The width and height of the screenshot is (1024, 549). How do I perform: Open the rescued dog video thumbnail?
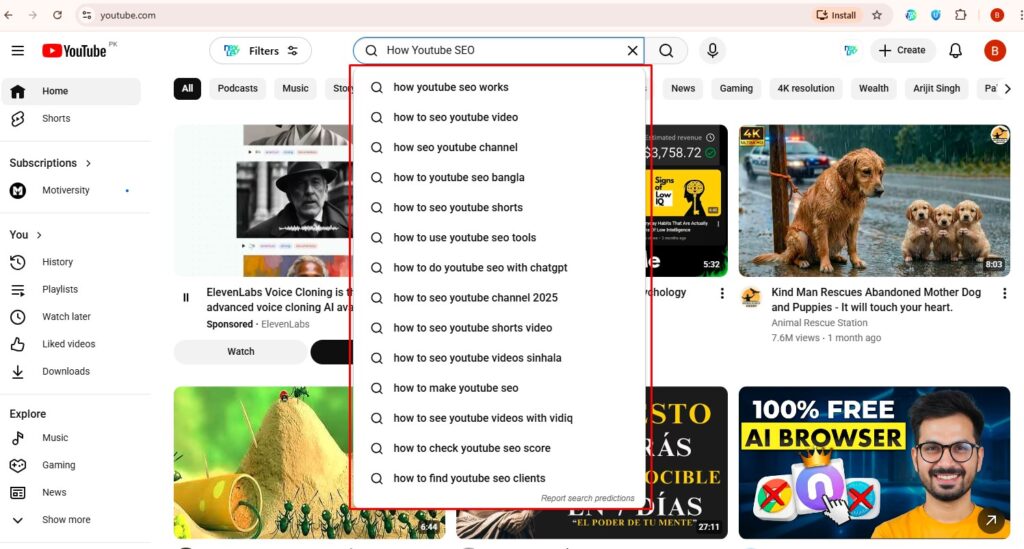874,200
